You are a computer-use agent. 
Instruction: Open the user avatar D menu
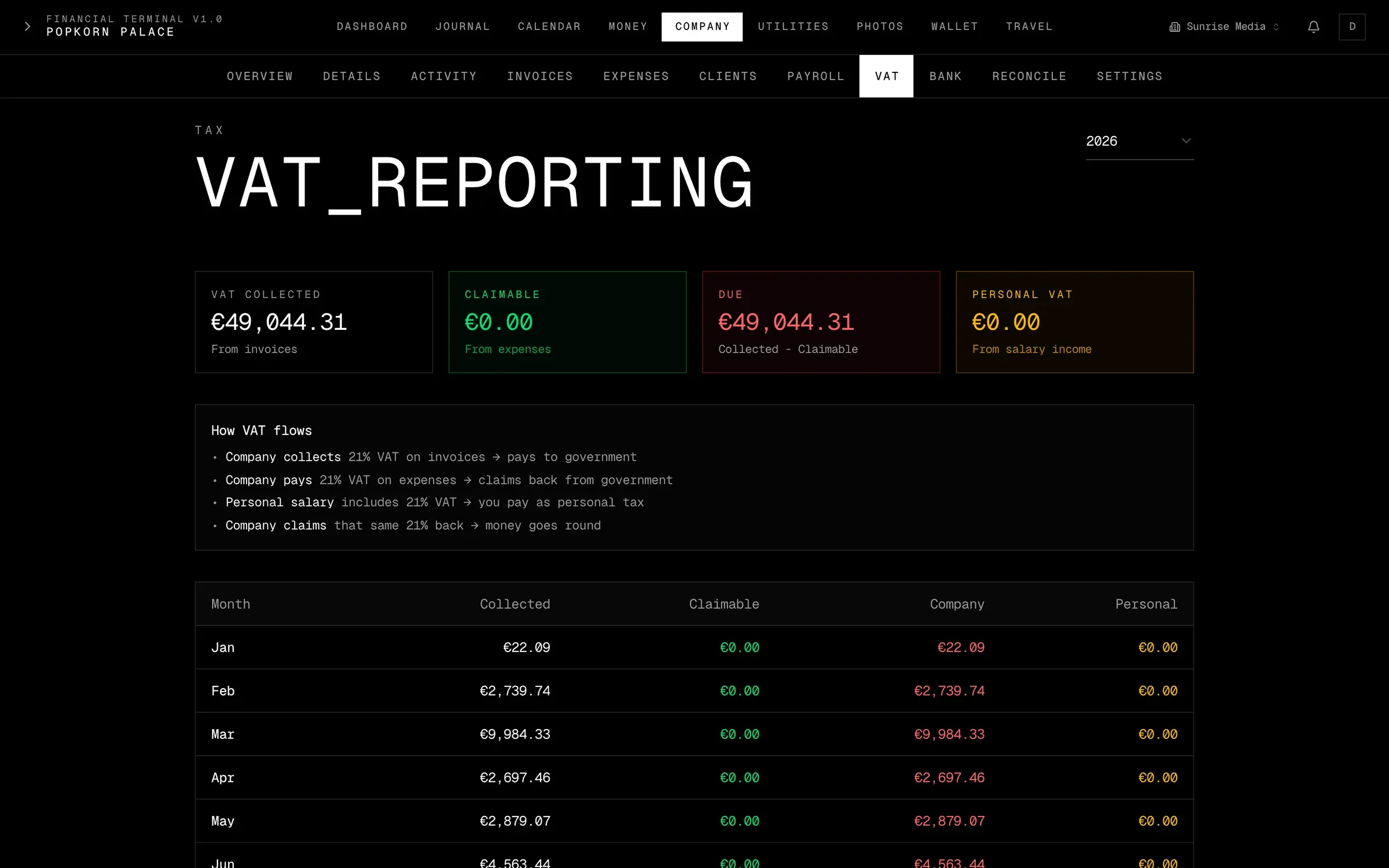coord(1352,27)
